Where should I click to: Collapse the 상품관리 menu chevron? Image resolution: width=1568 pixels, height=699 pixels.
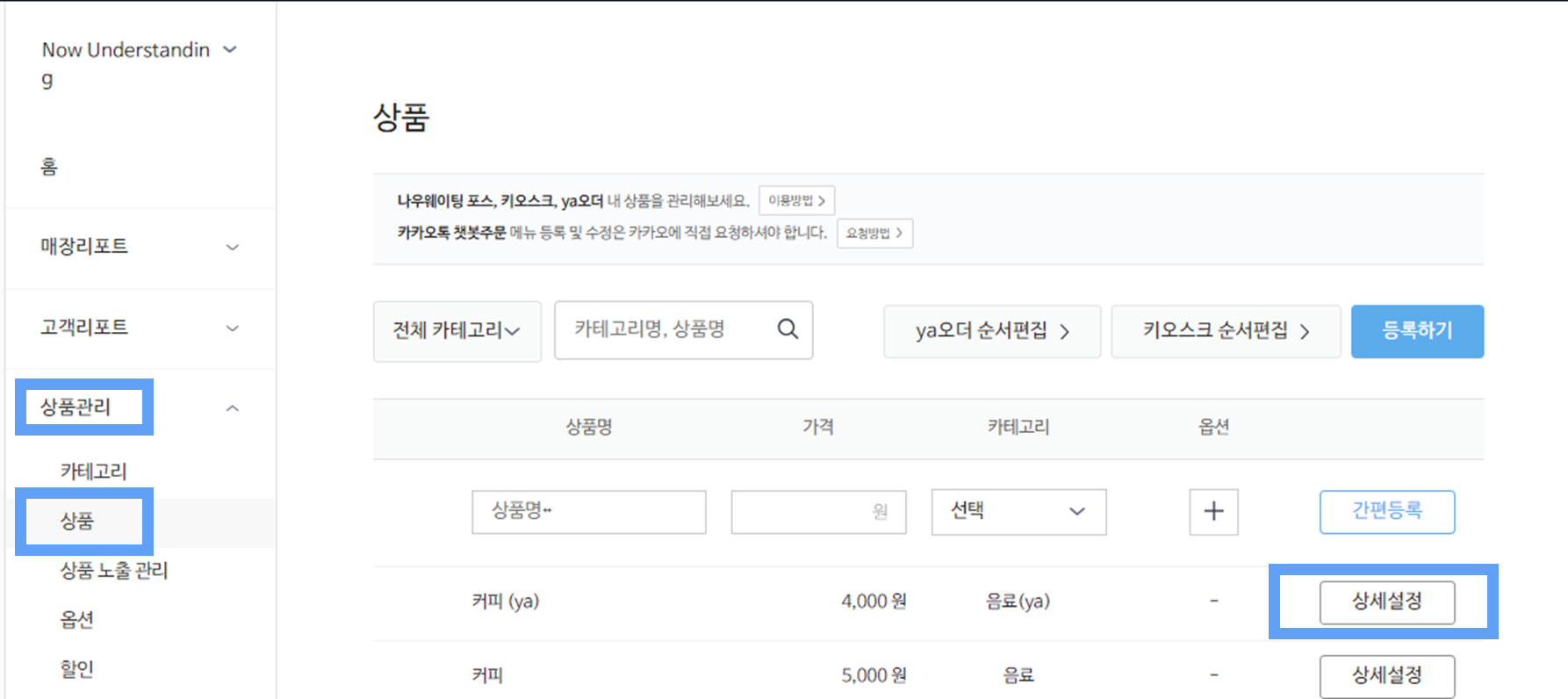click(x=232, y=408)
